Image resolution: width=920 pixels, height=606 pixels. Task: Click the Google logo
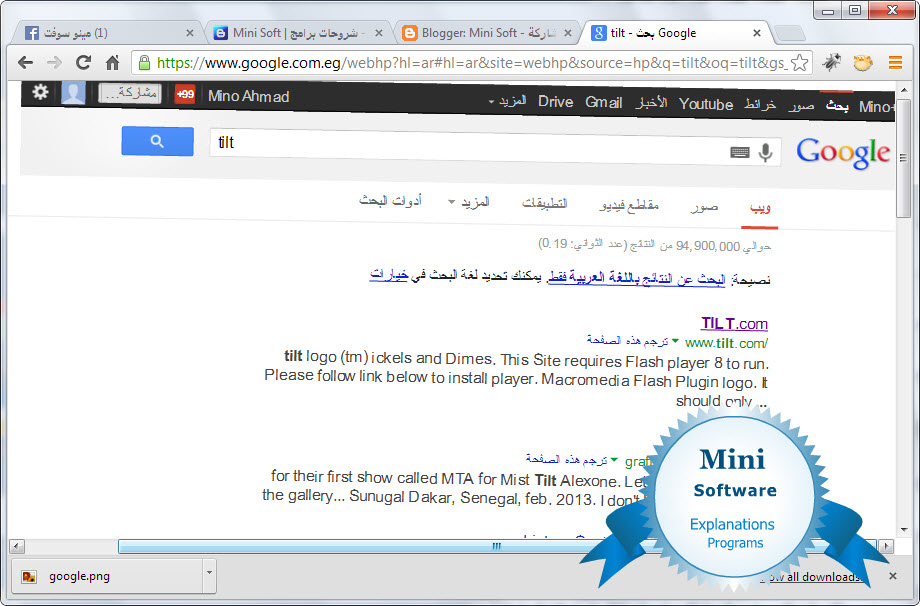[843, 153]
